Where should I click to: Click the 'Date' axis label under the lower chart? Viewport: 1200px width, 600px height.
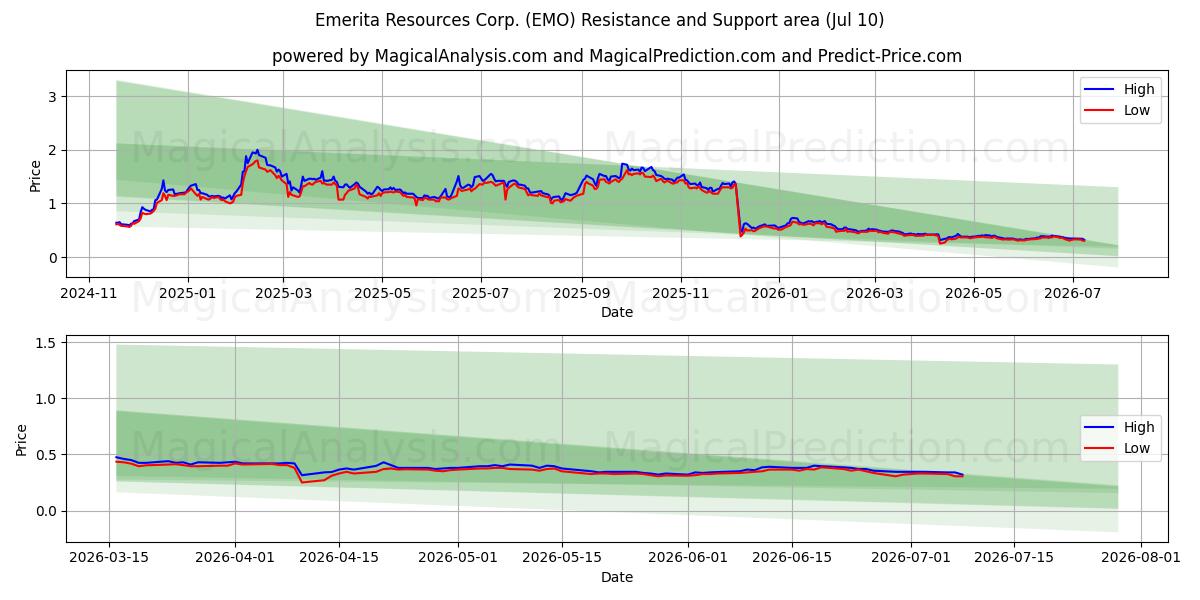point(617,577)
